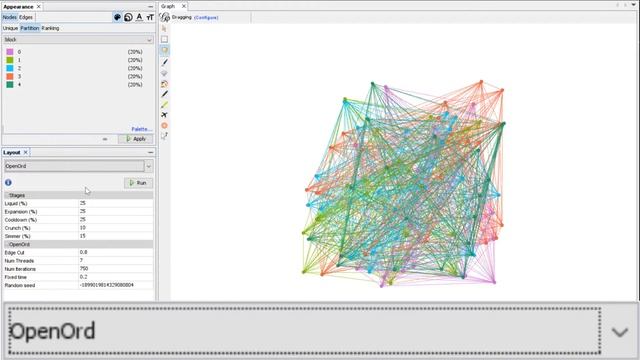The height and width of the screenshot is (360, 640).
Task: Select the Brush neighbor-coloring tool
Action: click(164, 84)
